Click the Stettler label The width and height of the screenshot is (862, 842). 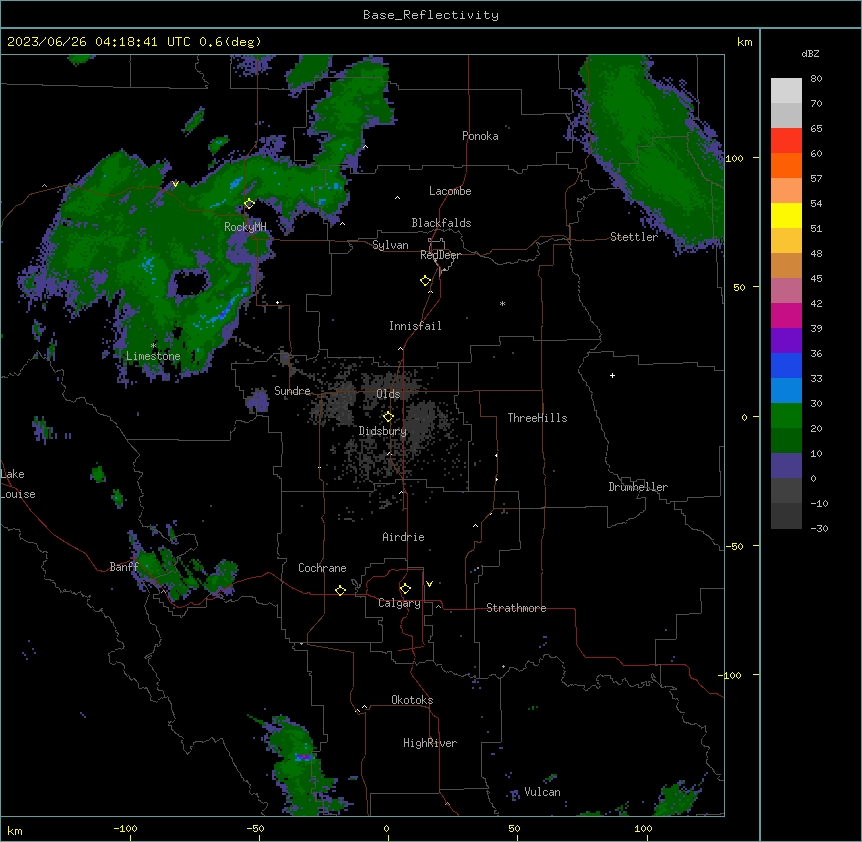[633, 237]
